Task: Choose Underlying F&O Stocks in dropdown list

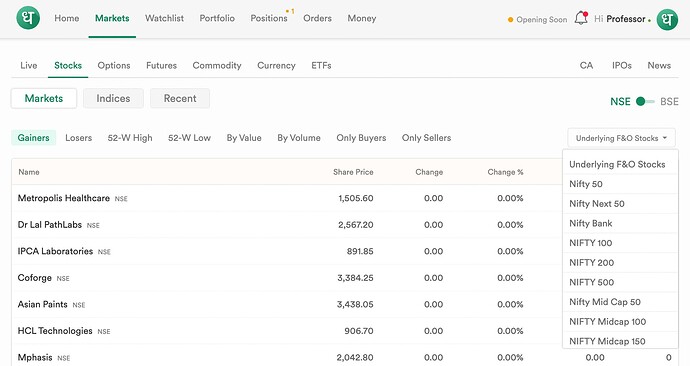Action: click(x=620, y=165)
